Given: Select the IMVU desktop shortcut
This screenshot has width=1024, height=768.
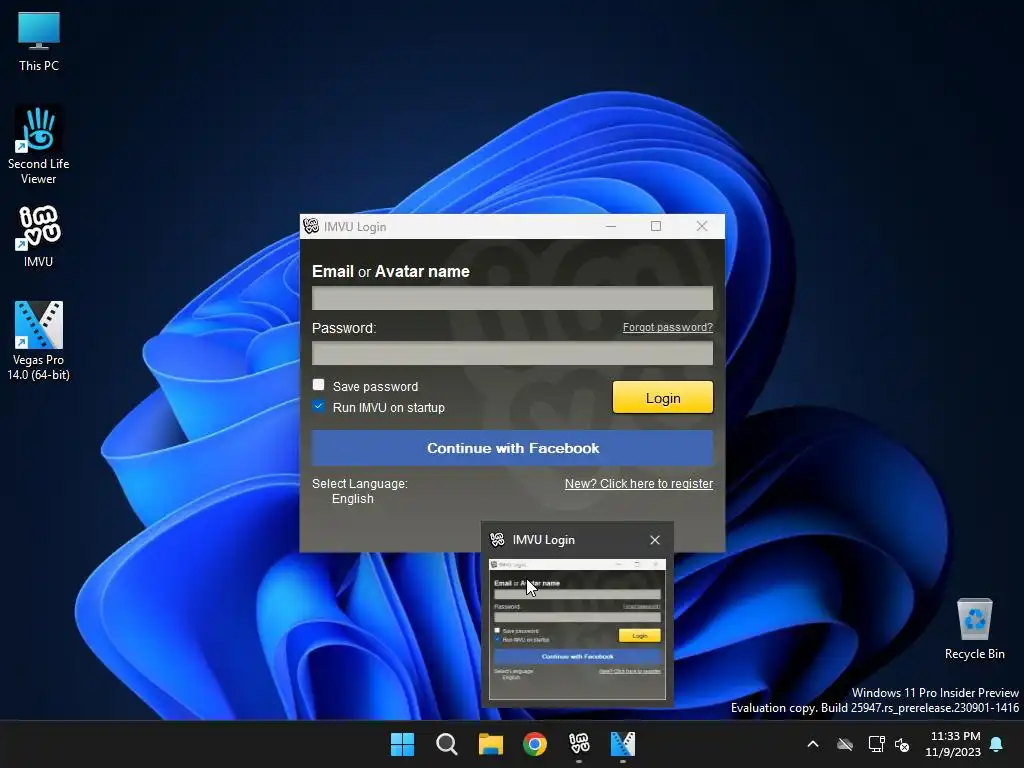Looking at the screenshot, I should (39, 236).
